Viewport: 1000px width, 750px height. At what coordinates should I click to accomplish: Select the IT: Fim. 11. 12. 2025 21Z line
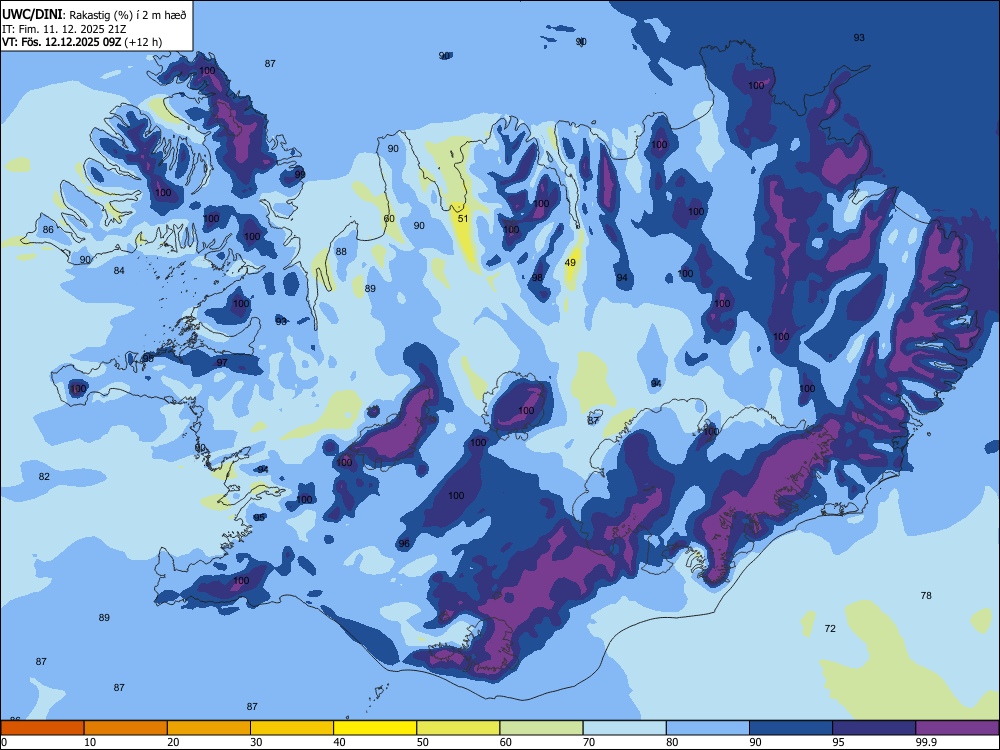(66, 29)
